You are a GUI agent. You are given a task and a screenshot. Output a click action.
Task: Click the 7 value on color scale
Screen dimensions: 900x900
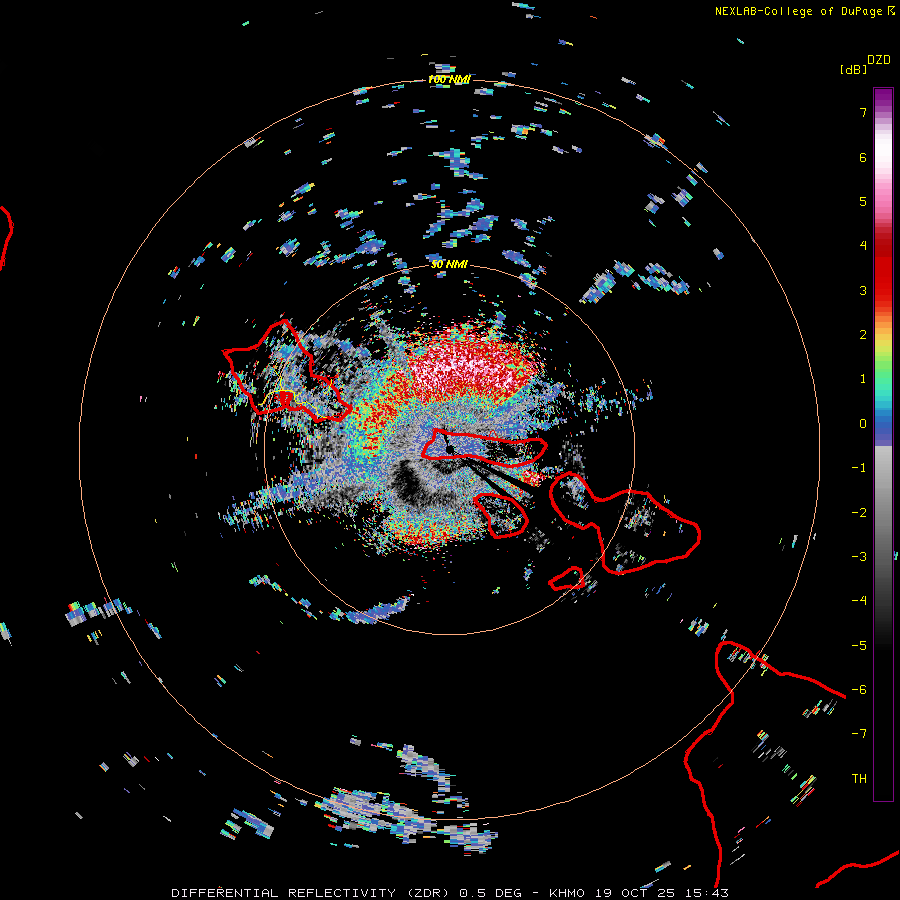click(863, 112)
